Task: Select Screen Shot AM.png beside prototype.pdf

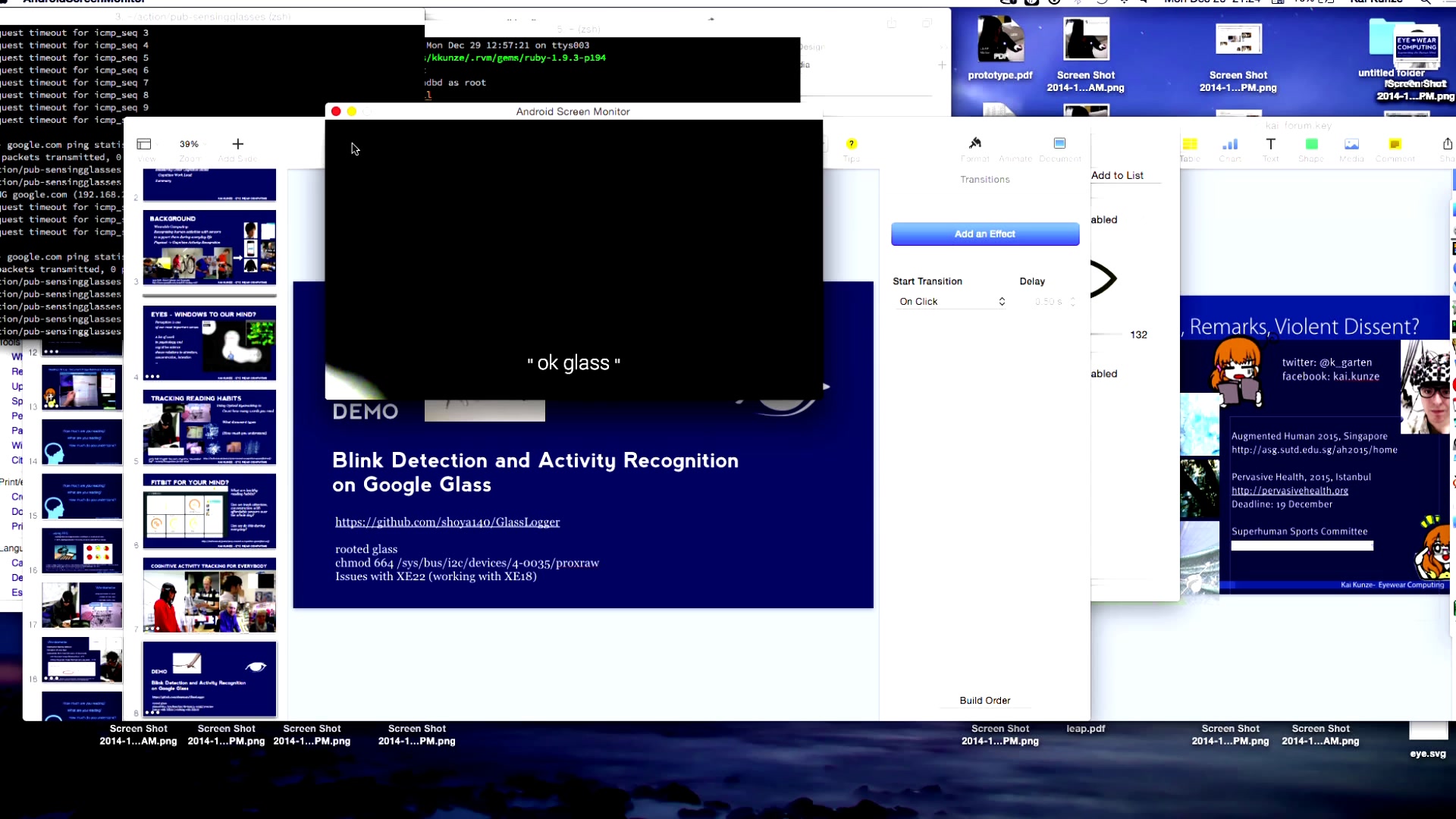Action: tap(1085, 53)
